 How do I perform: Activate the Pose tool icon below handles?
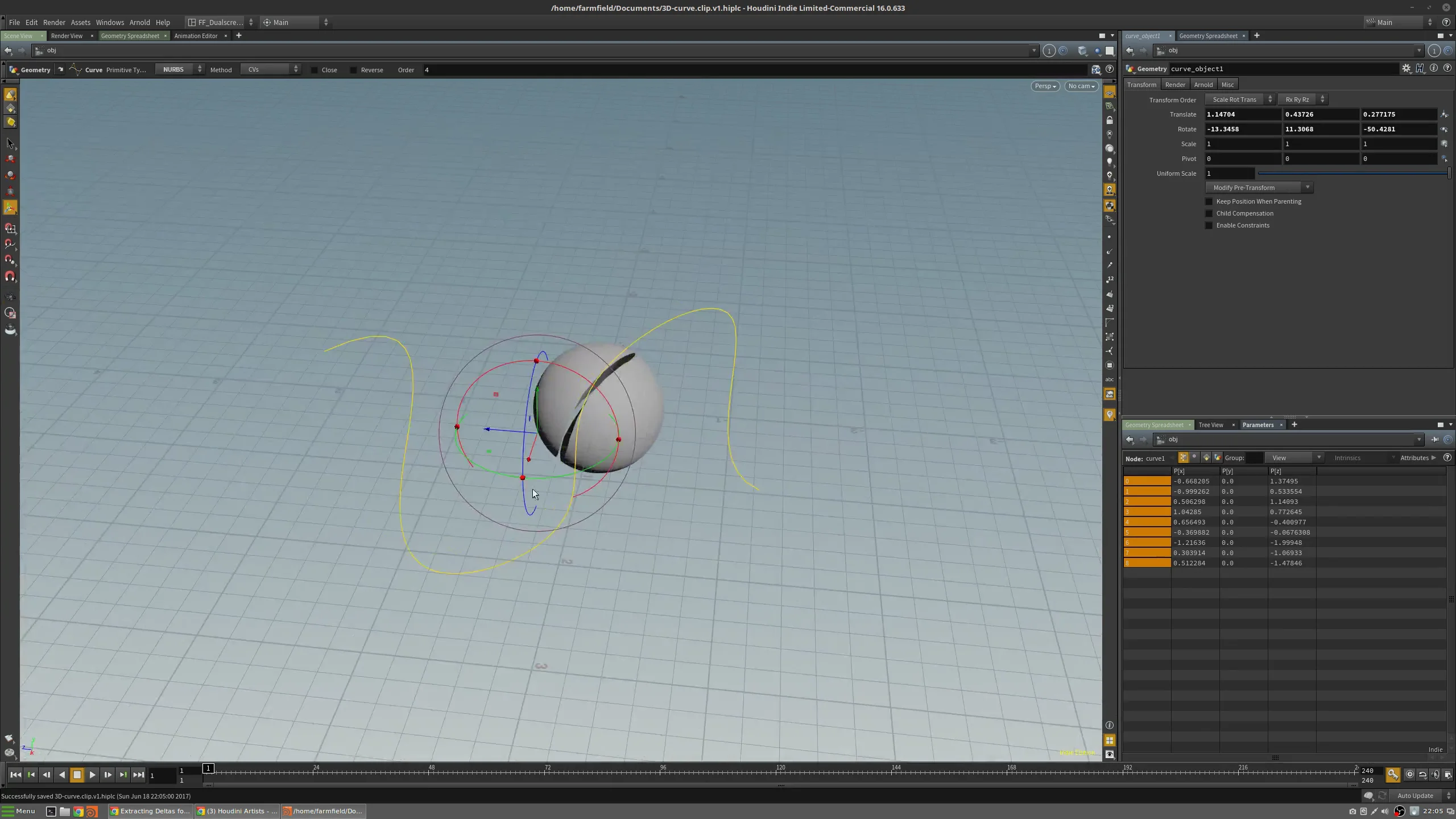[10, 208]
